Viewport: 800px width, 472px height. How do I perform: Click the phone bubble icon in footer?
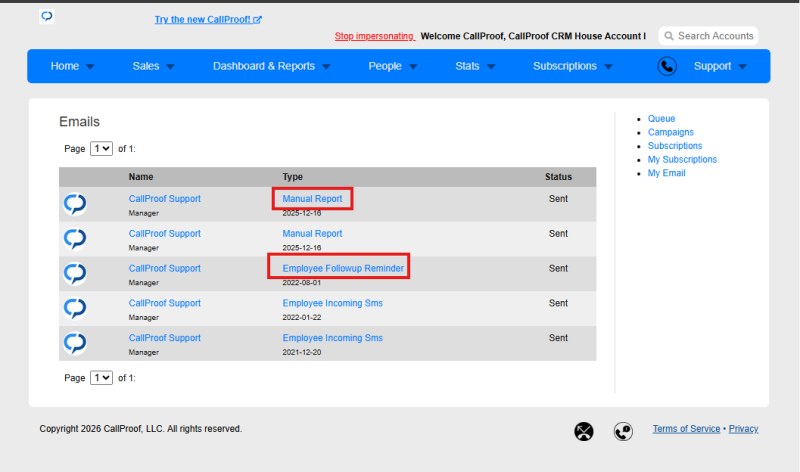click(623, 432)
